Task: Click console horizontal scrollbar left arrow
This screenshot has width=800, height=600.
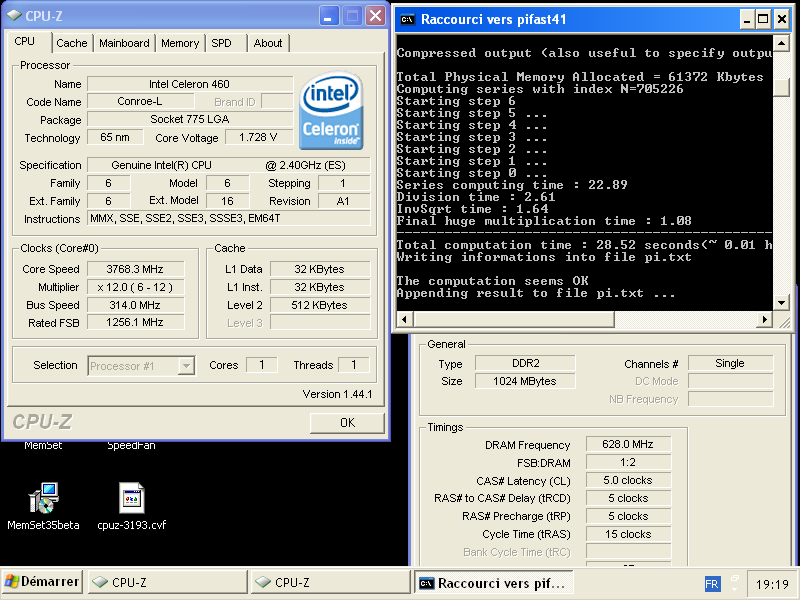Action: [x=405, y=320]
